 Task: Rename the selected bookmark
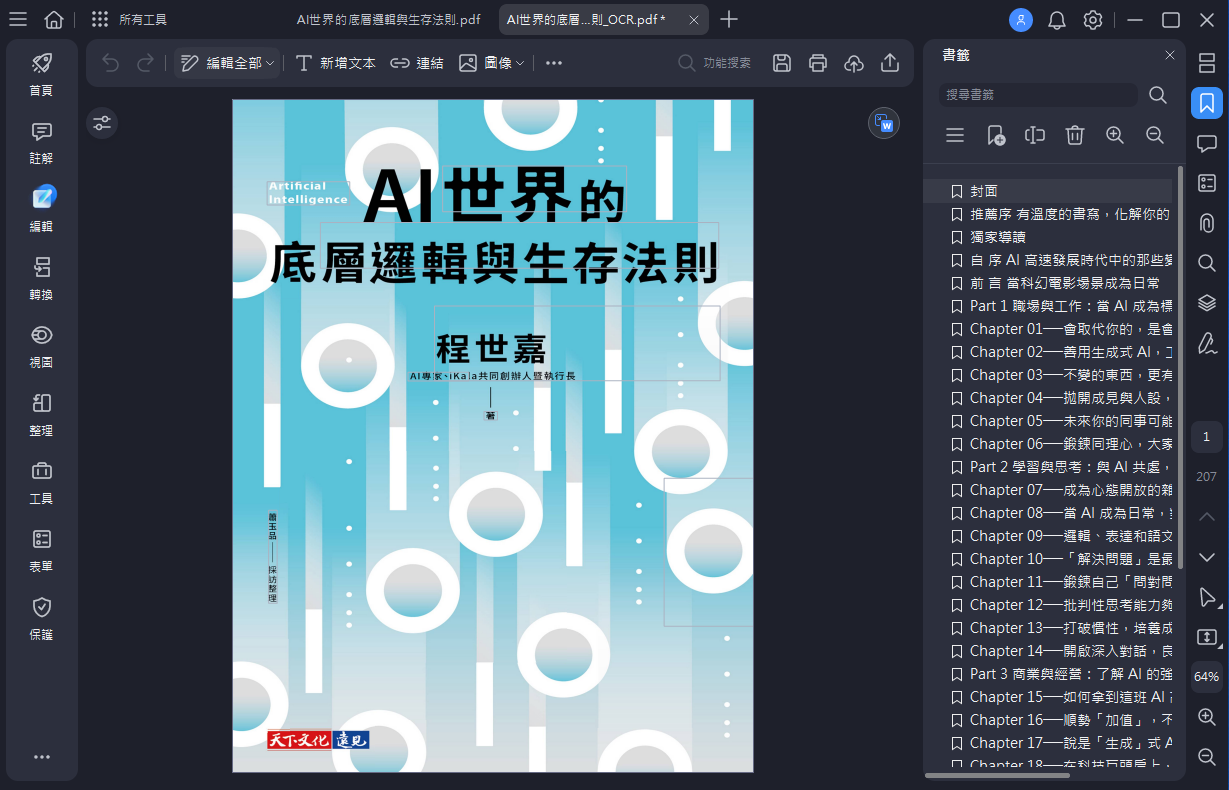click(x=1035, y=135)
